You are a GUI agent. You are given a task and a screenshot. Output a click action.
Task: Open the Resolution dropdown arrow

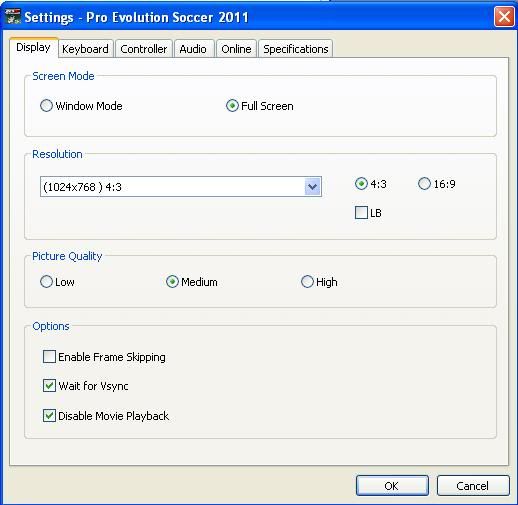point(312,186)
